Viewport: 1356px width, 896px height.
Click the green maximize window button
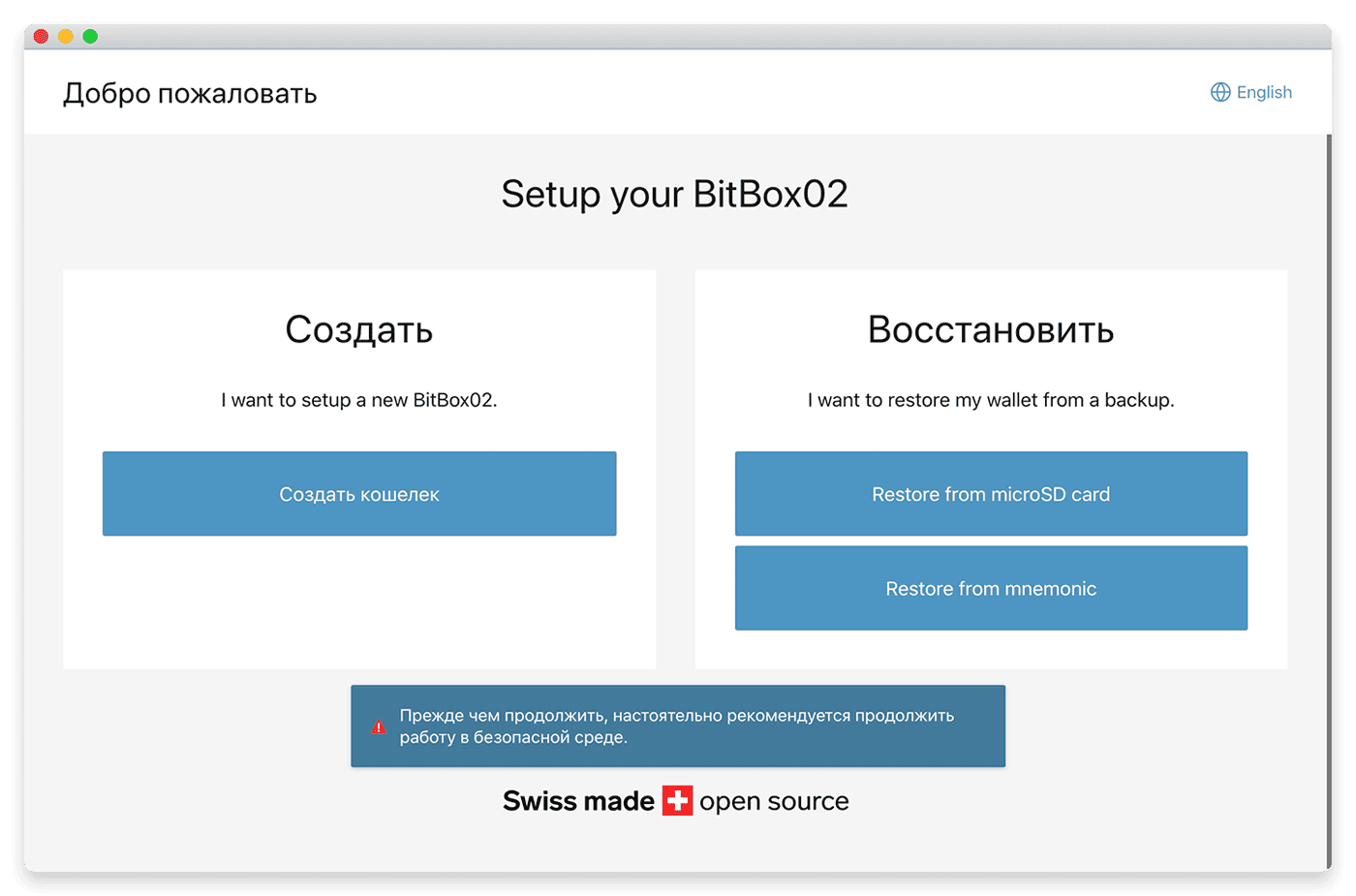90,37
